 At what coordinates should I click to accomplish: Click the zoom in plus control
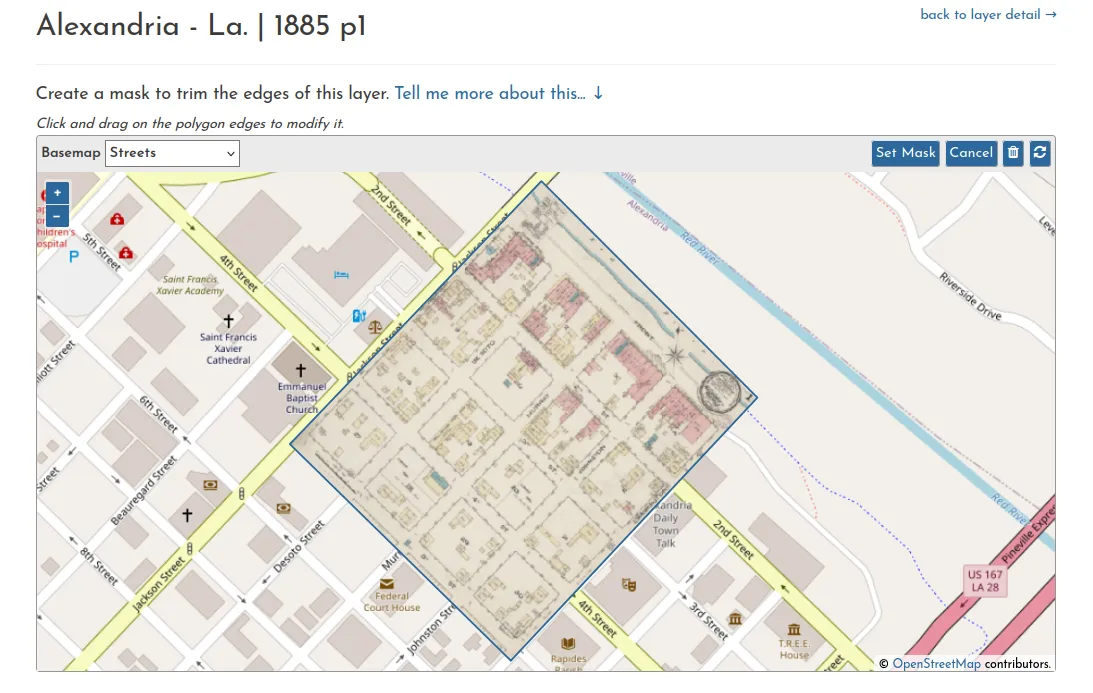click(56, 193)
